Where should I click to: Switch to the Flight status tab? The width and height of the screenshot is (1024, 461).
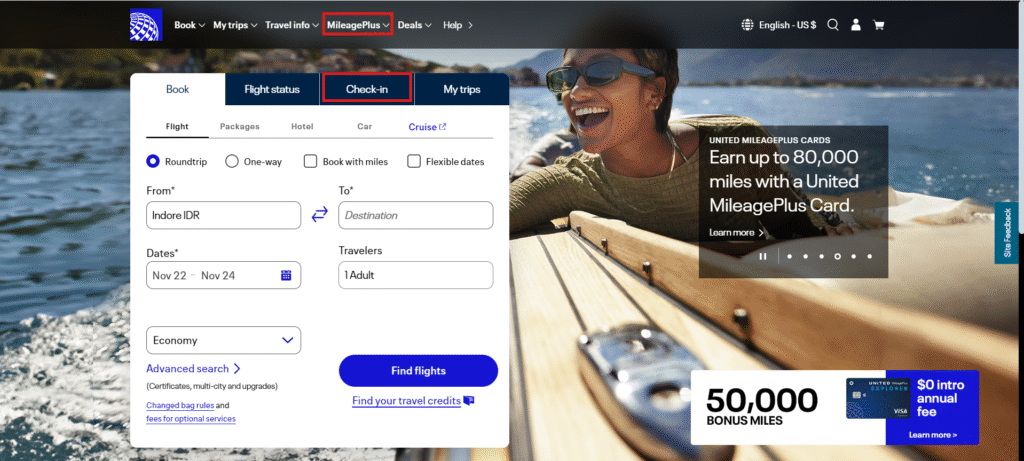272,89
